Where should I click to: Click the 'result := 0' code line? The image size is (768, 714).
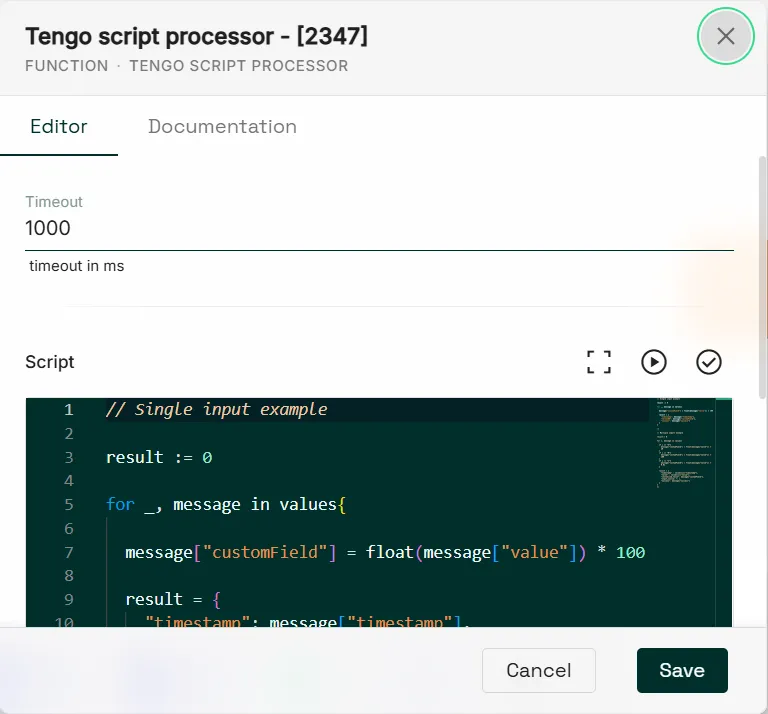click(x=159, y=457)
